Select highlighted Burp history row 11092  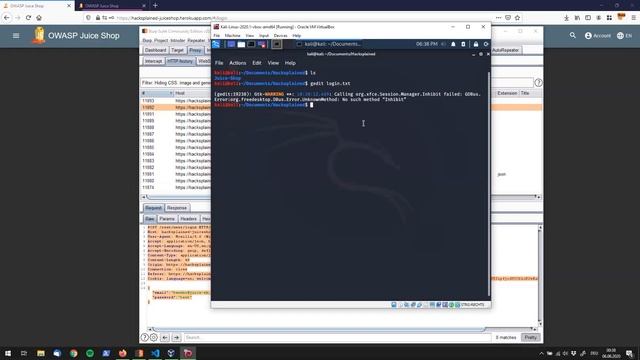tap(176, 107)
